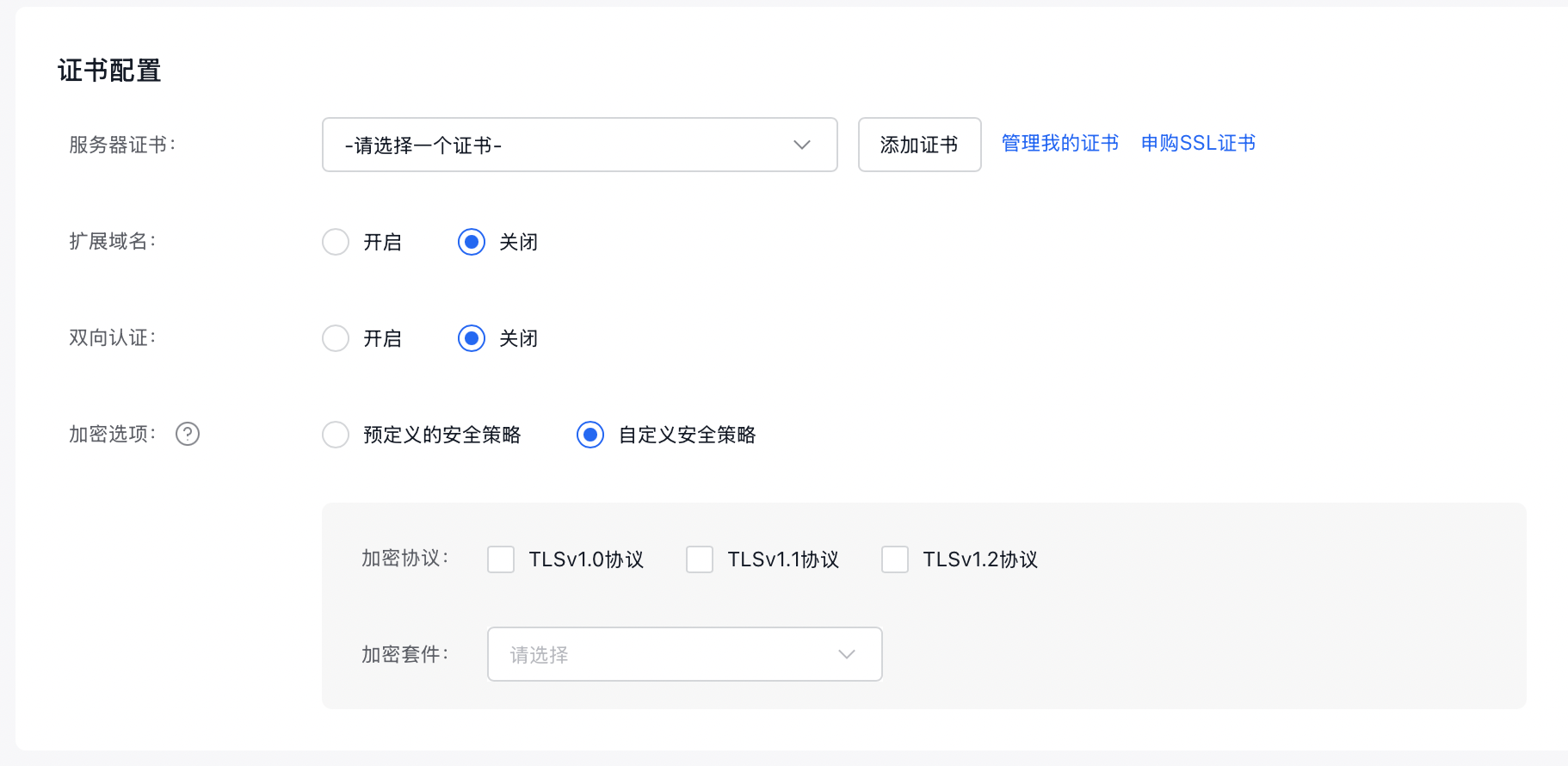Viewport: 1568px width, 766px height.
Task: Click the 添加证书 button
Action: (919, 145)
